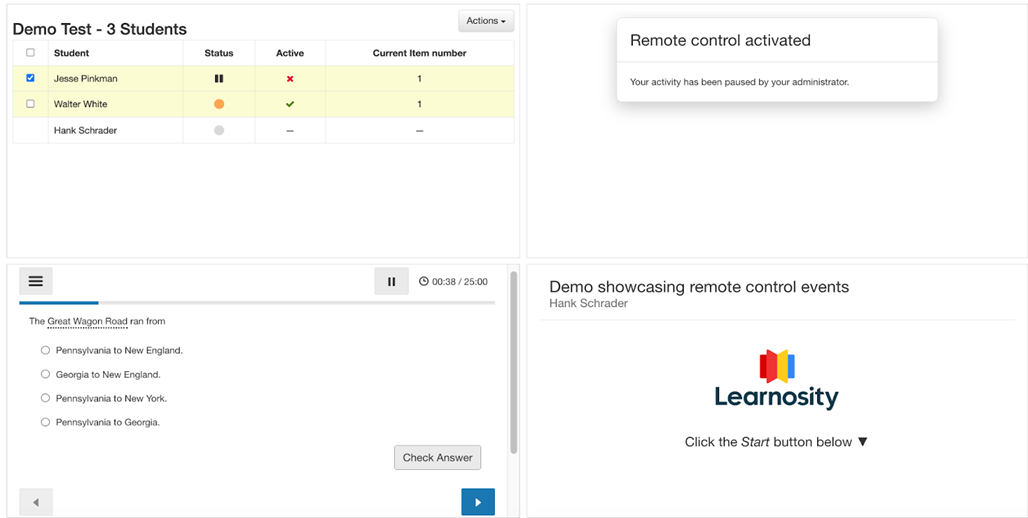Click the Check Answer button
Viewport: 1028px width, 518px height.
[x=437, y=458]
